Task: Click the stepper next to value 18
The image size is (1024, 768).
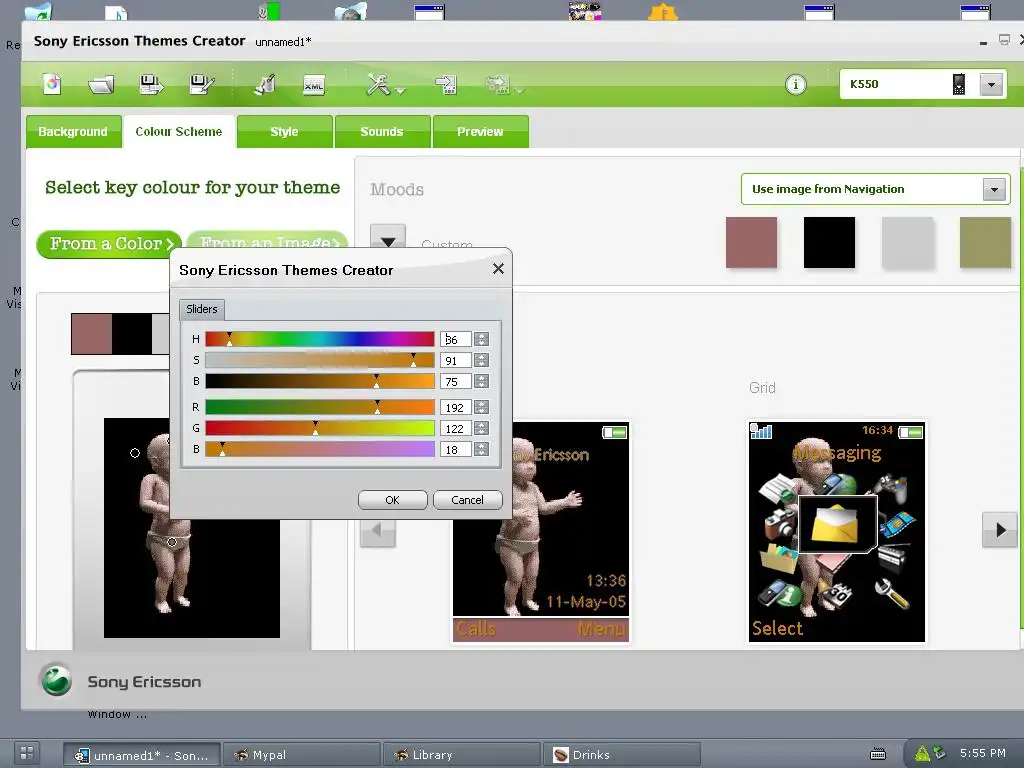Action: pos(481,449)
